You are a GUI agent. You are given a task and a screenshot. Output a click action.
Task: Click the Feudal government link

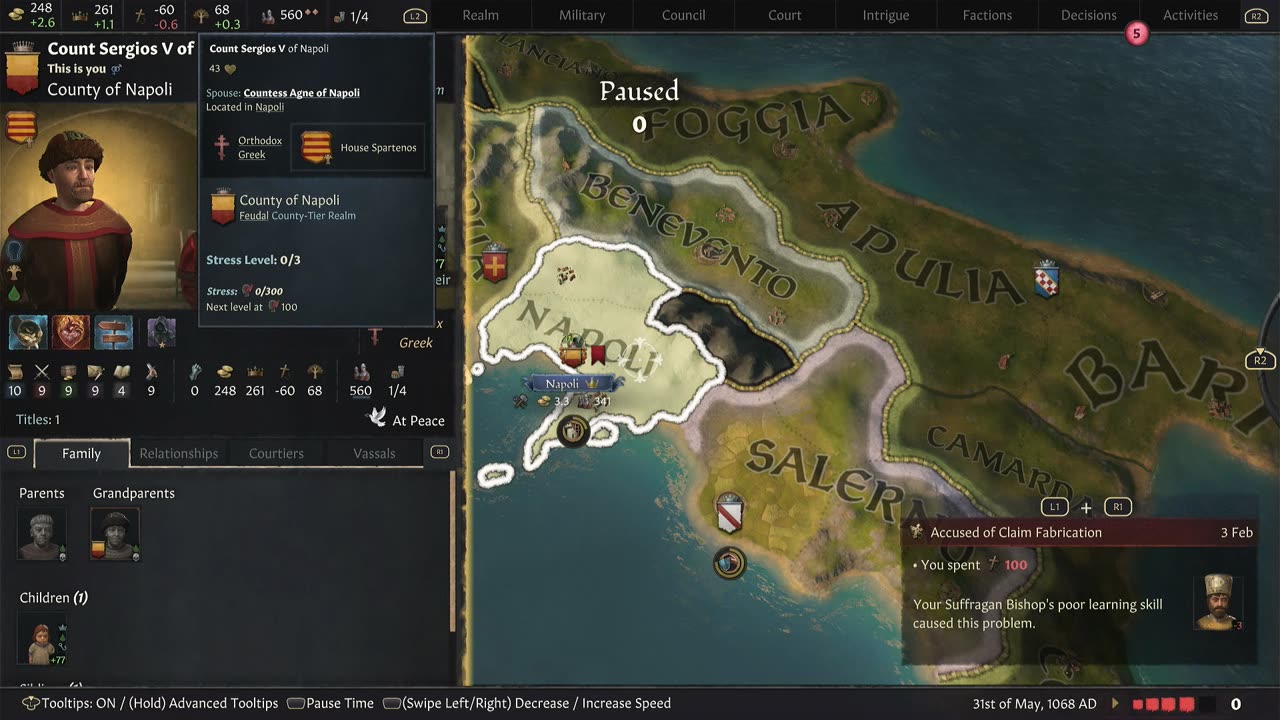pyautogui.click(x=252, y=216)
